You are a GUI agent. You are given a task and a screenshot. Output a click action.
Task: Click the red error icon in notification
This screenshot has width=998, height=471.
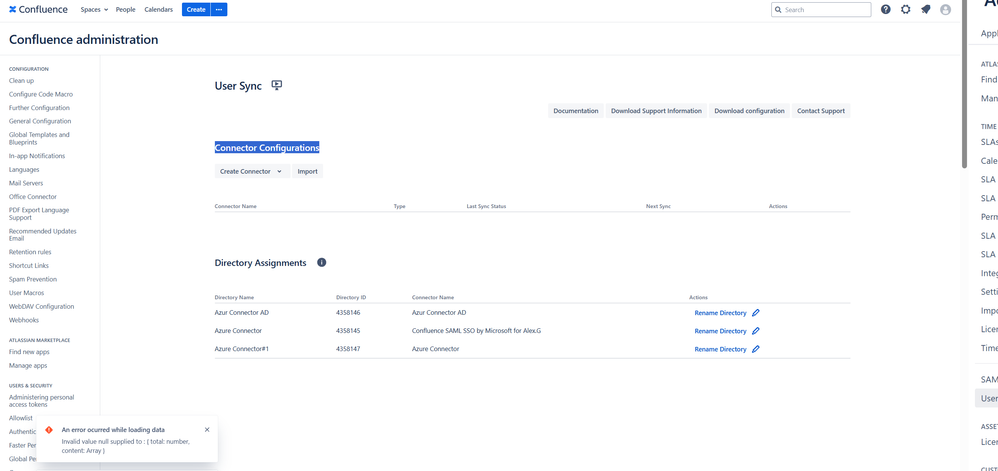(x=49, y=430)
